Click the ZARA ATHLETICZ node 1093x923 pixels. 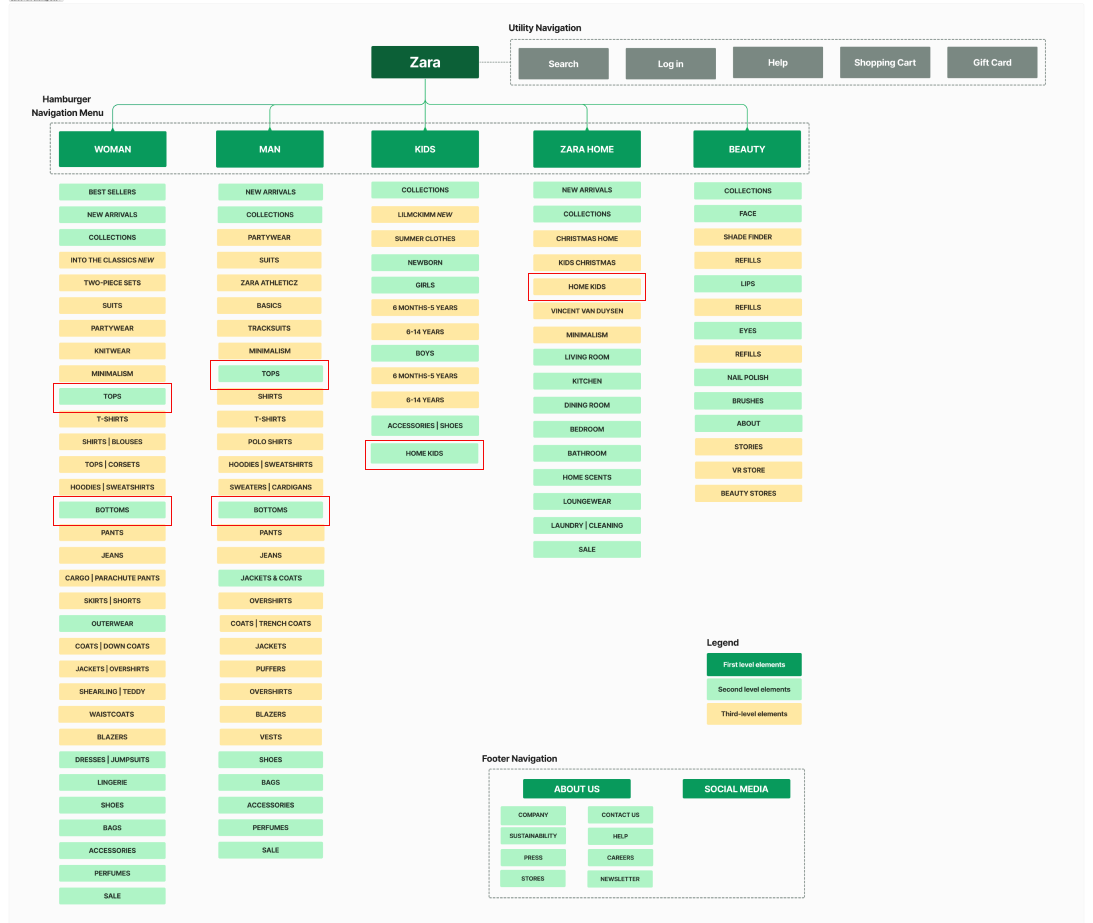tap(269, 283)
